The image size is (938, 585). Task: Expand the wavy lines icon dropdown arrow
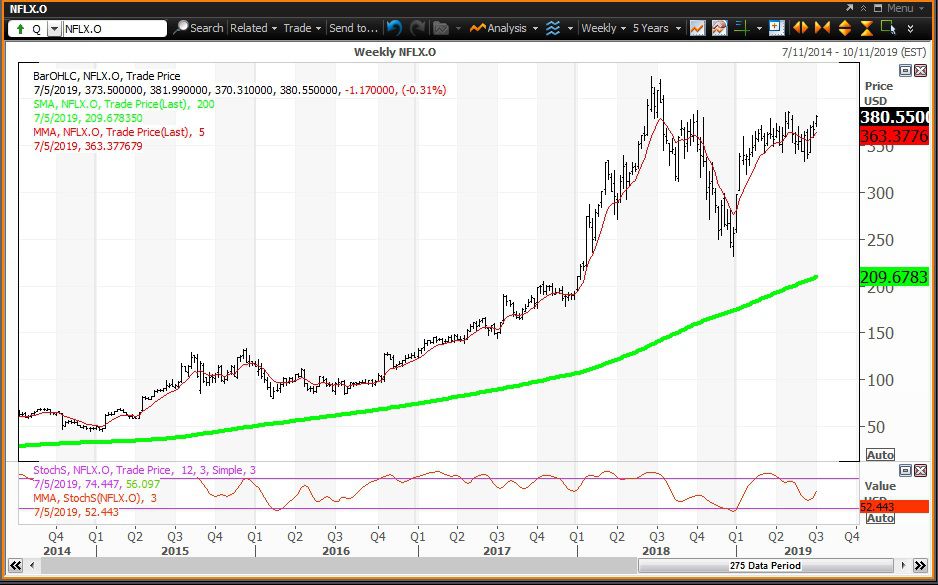coord(570,28)
